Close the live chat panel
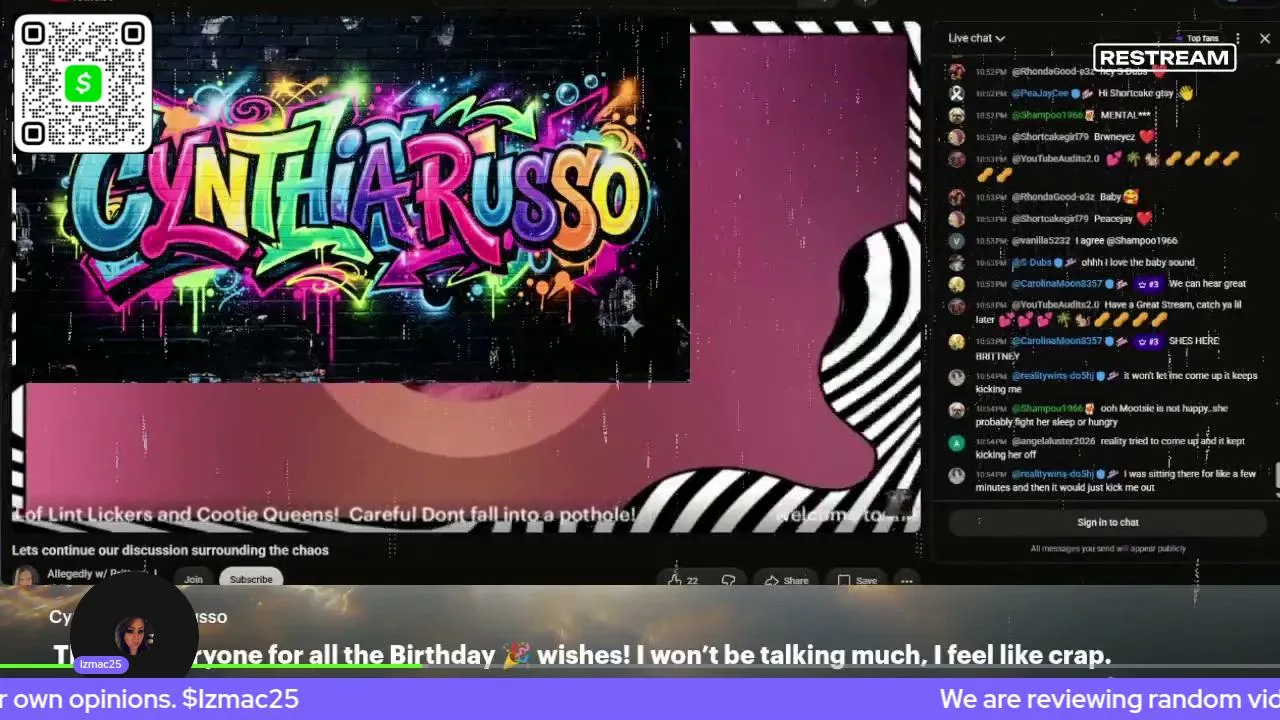 [1265, 38]
